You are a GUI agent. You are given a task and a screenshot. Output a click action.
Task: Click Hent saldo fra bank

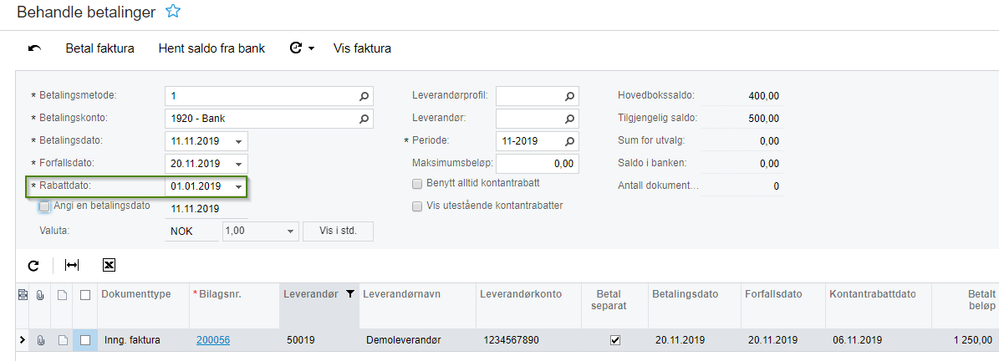point(212,48)
